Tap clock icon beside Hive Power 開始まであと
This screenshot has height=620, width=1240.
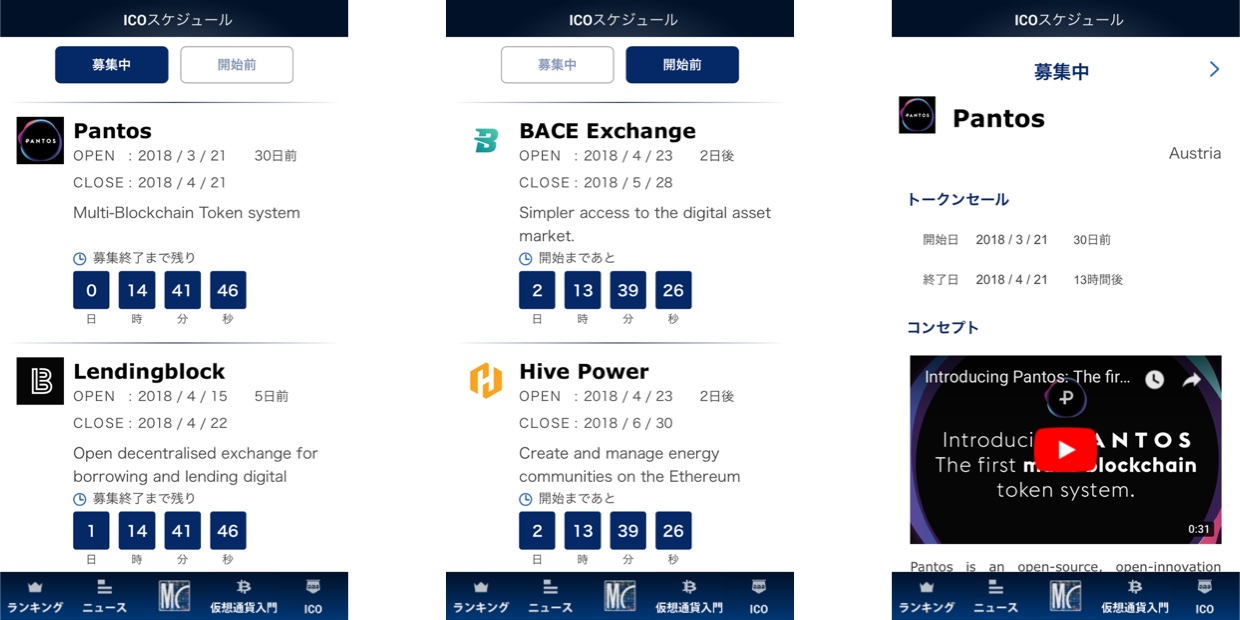pos(526,499)
